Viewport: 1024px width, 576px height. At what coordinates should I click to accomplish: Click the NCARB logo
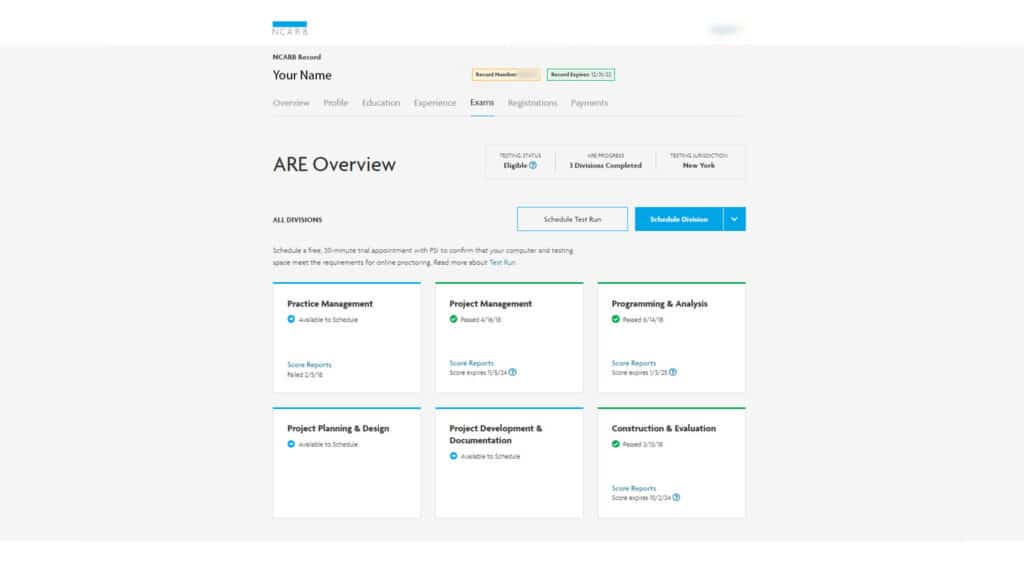(x=289, y=28)
